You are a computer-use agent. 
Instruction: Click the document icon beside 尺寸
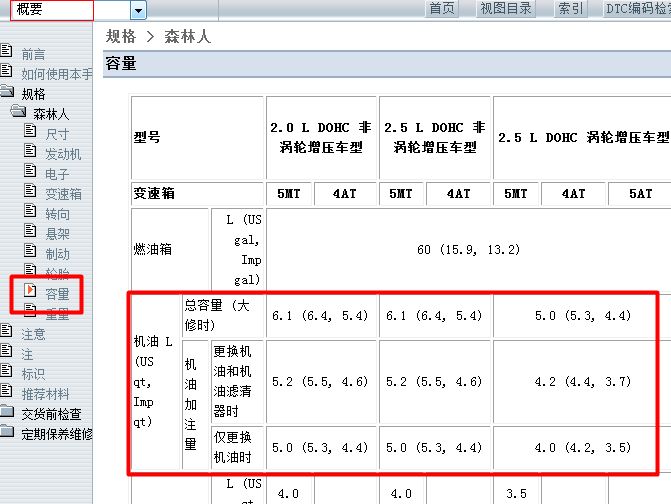click(x=30, y=130)
